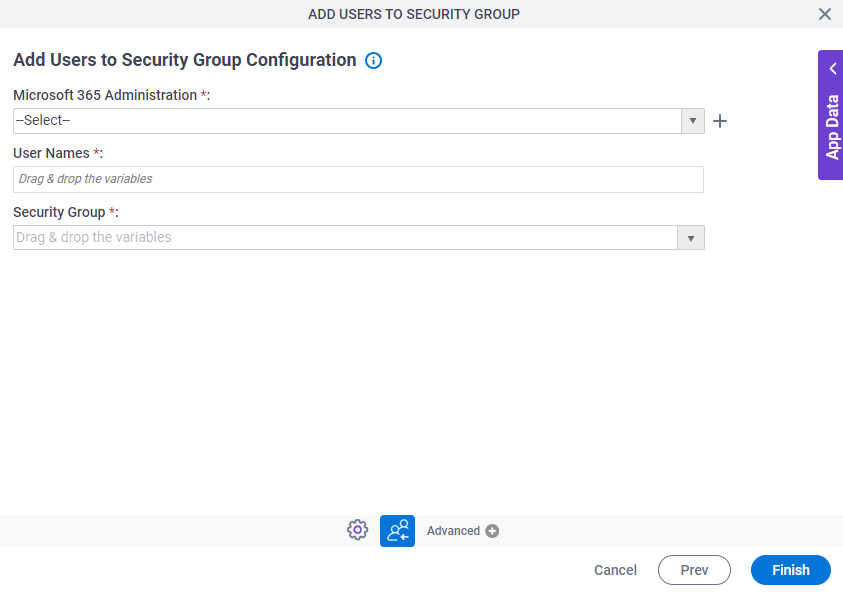
Task: Expand the Microsoft 365 Administration dropdown
Action: pyautogui.click(x=692, y=120)
